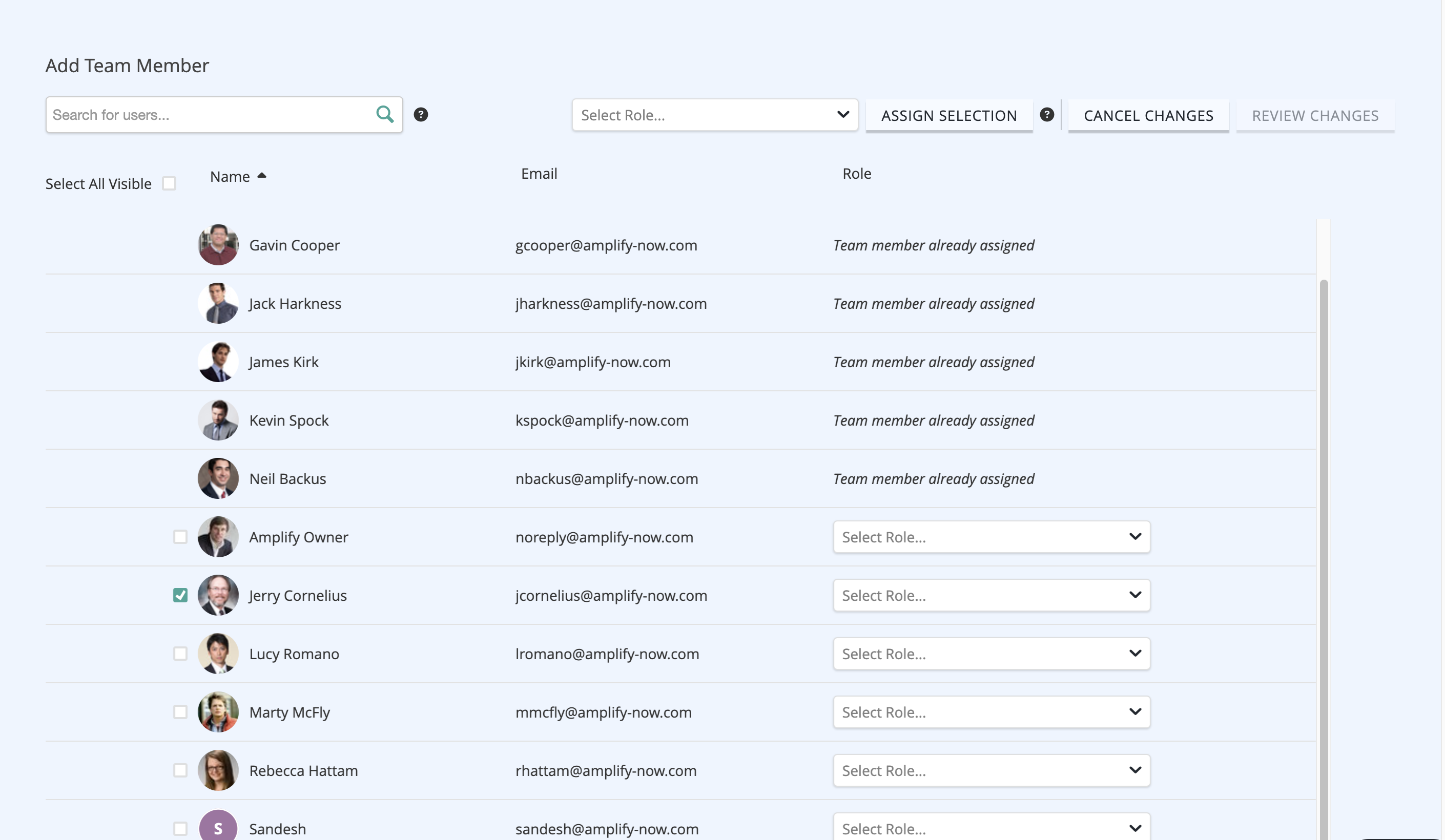Tick the Sandesh row checkbox
This screenshot has height=840, width=1445.
click(x=180, y=829)
